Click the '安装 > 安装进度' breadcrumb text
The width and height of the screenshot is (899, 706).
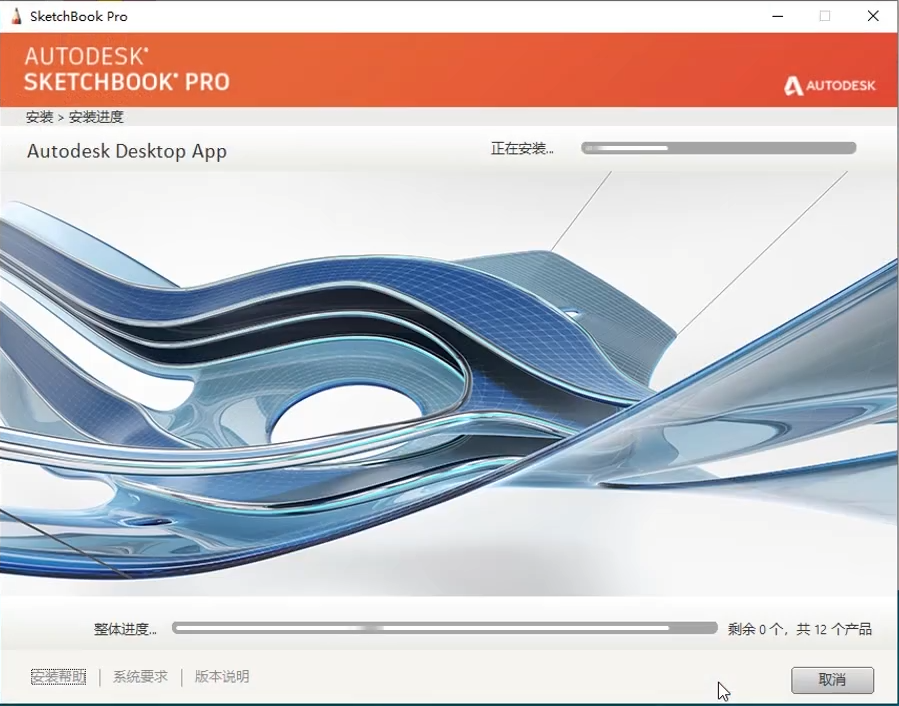(x=75, y=117)
